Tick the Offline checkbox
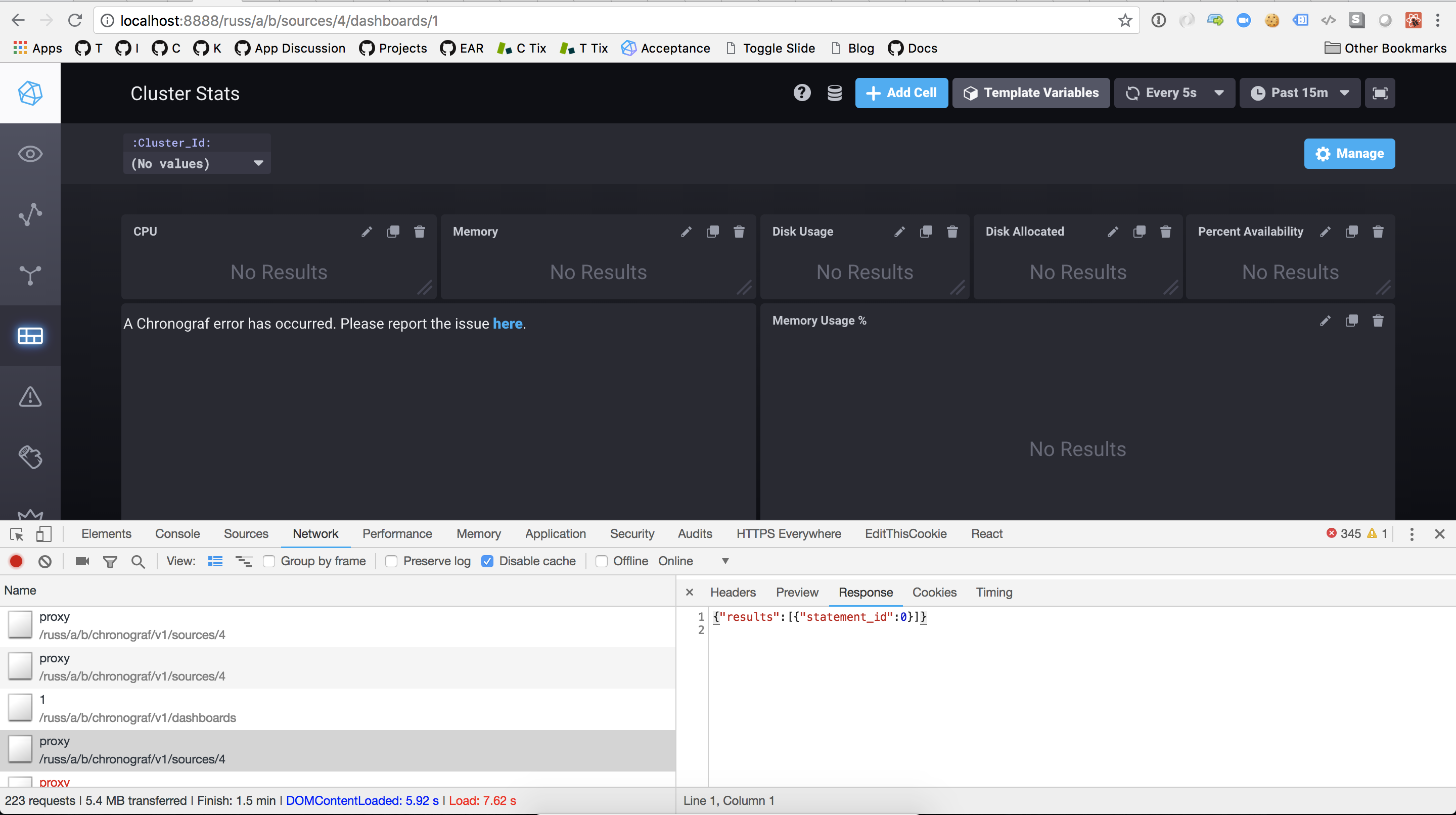The height and width of the screenshot is (815, 1456). tap(602, 561)
